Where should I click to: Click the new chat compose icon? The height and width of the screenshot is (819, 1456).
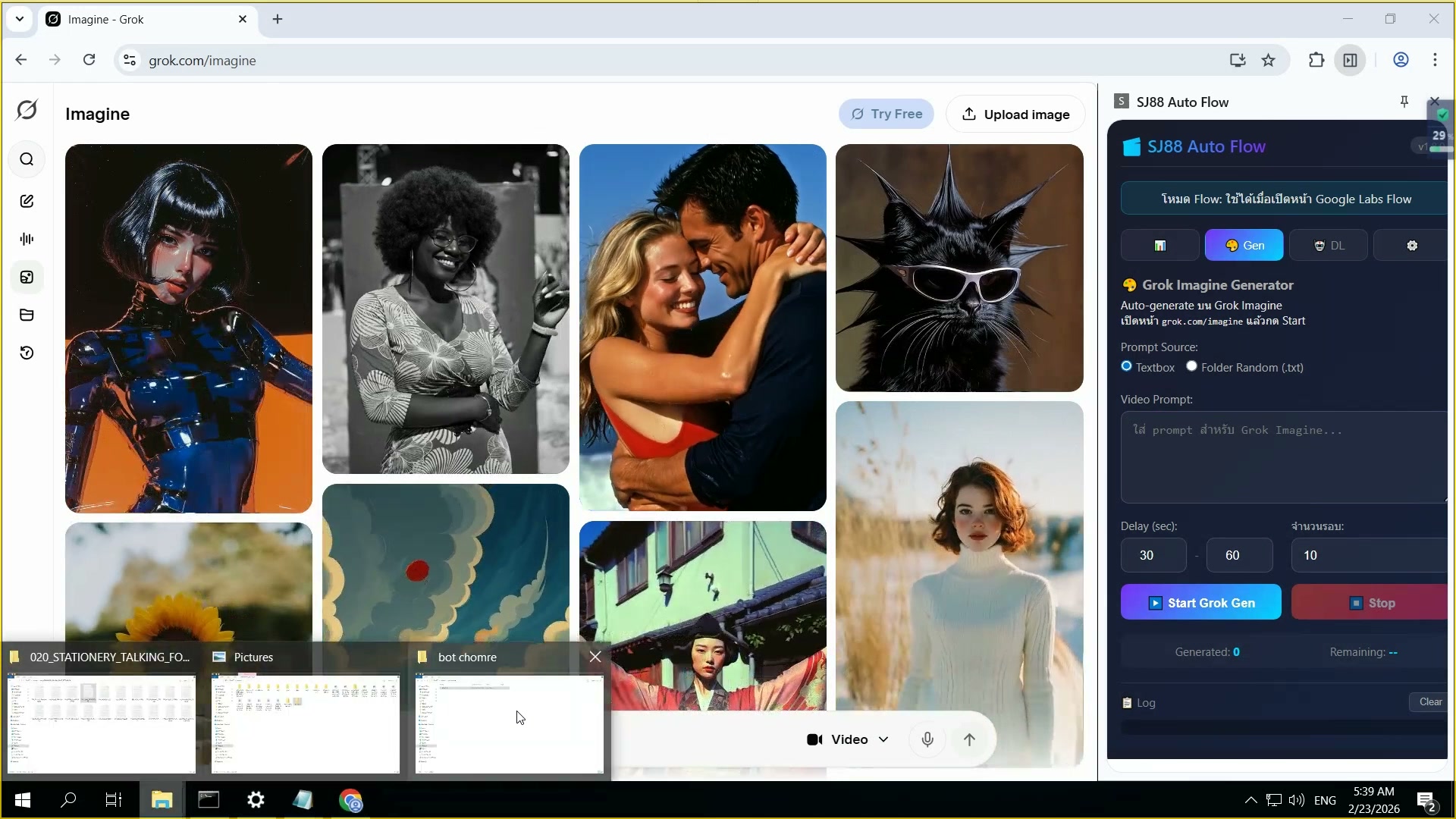tap(27, 201)
